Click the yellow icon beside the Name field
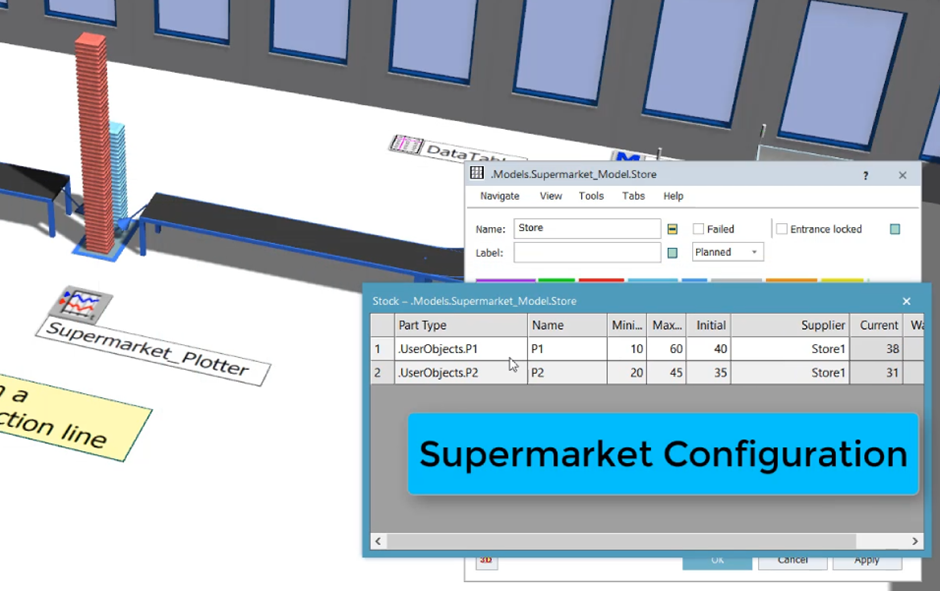The image size is (940, 591). (x=673, y=229)
